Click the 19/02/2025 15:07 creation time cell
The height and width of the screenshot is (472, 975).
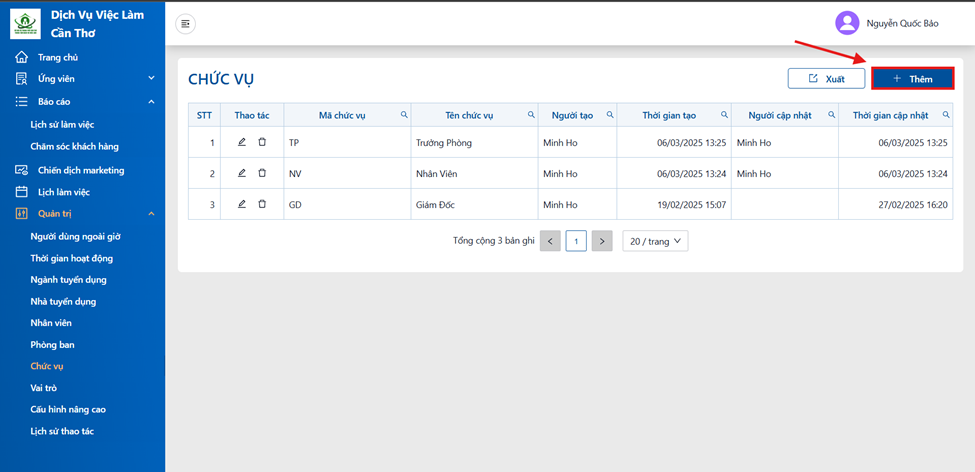coord(674,204)
